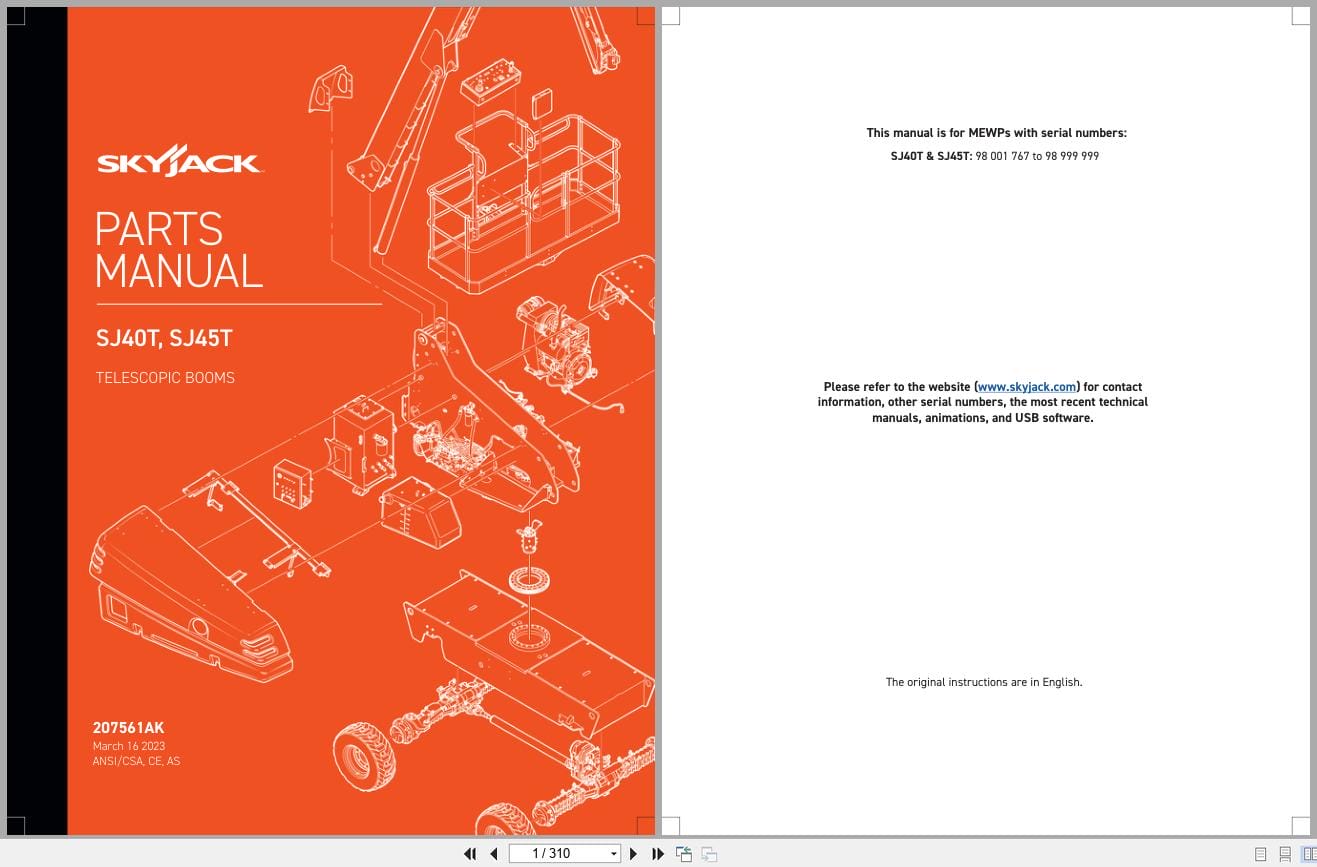Switch to single page view
Viewport: 1317px width, 867px height.
[1260, 854]
